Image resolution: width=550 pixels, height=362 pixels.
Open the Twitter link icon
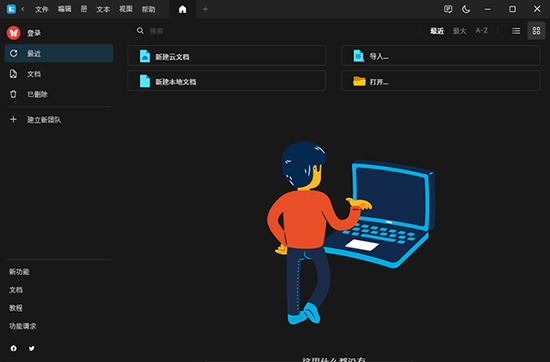click(32, 348)
